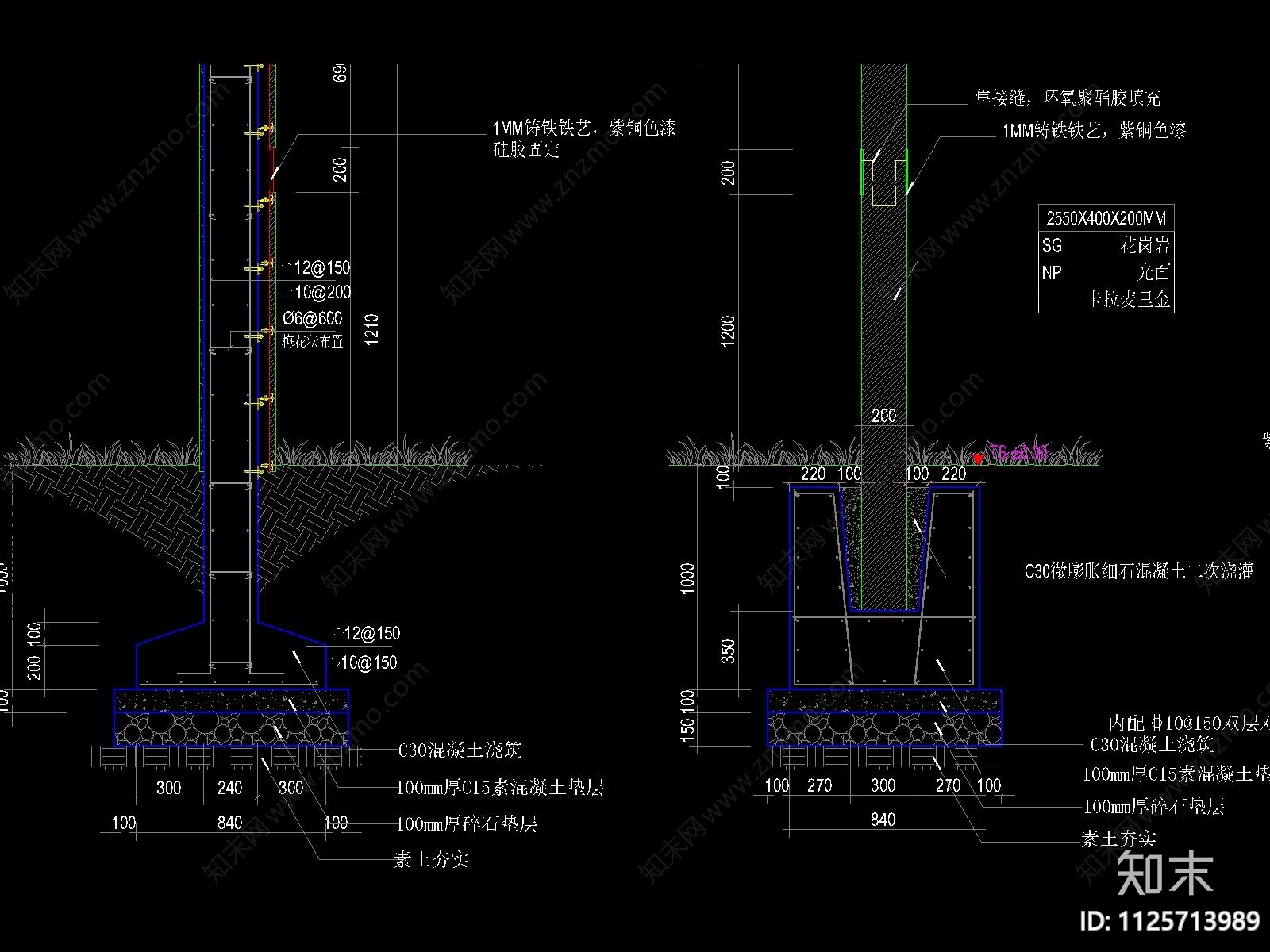Click the '1210' vertical dimension text

click(x=371, y=330)
